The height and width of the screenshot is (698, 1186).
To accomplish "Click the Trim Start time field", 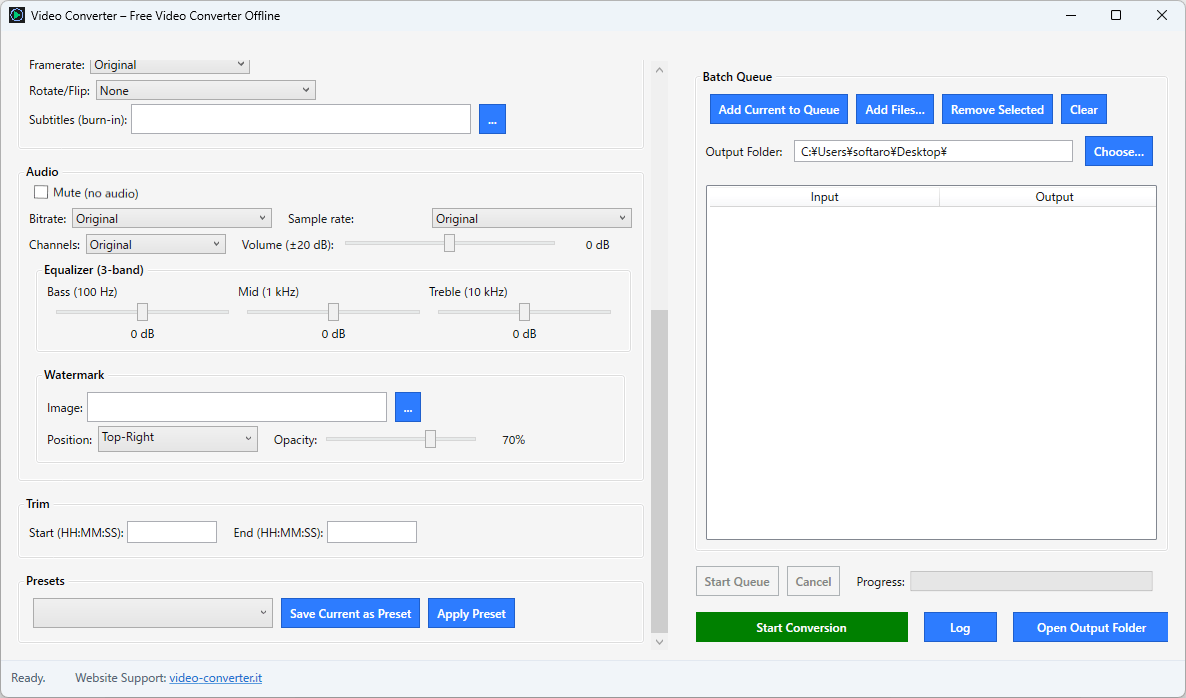I will 172,532.
